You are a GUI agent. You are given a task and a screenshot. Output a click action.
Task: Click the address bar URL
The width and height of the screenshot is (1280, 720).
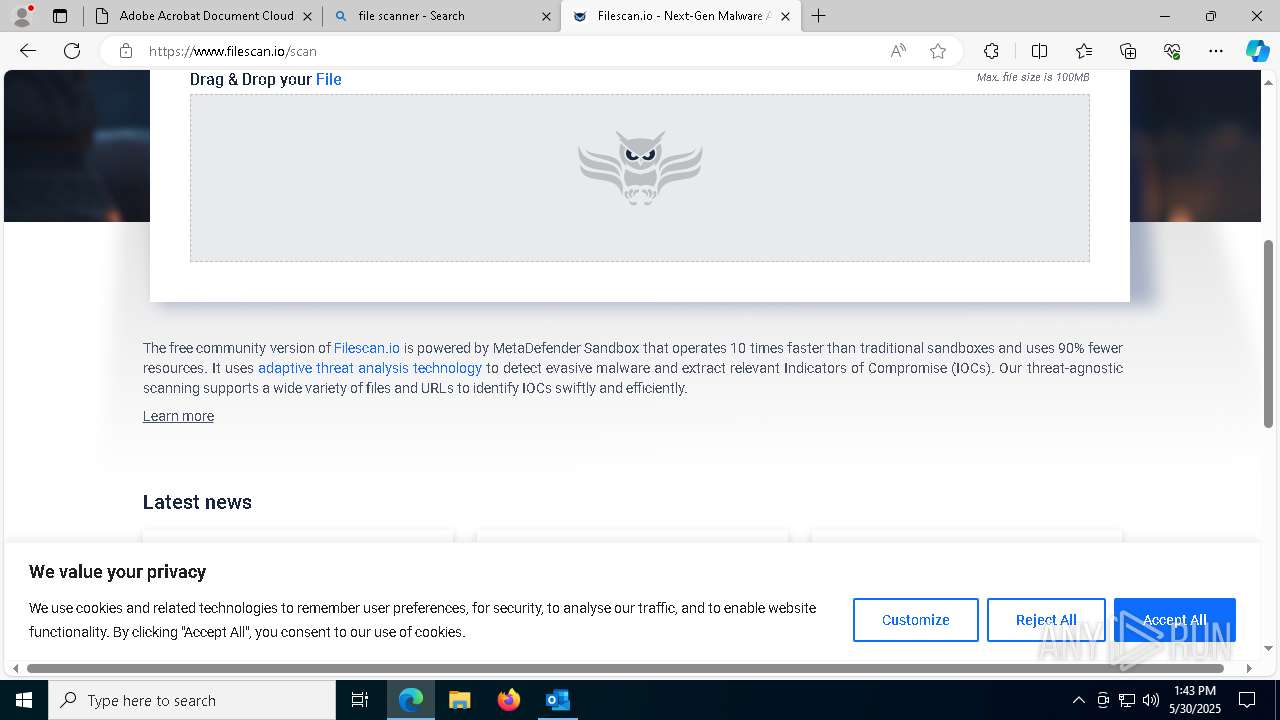click(233, 51)
